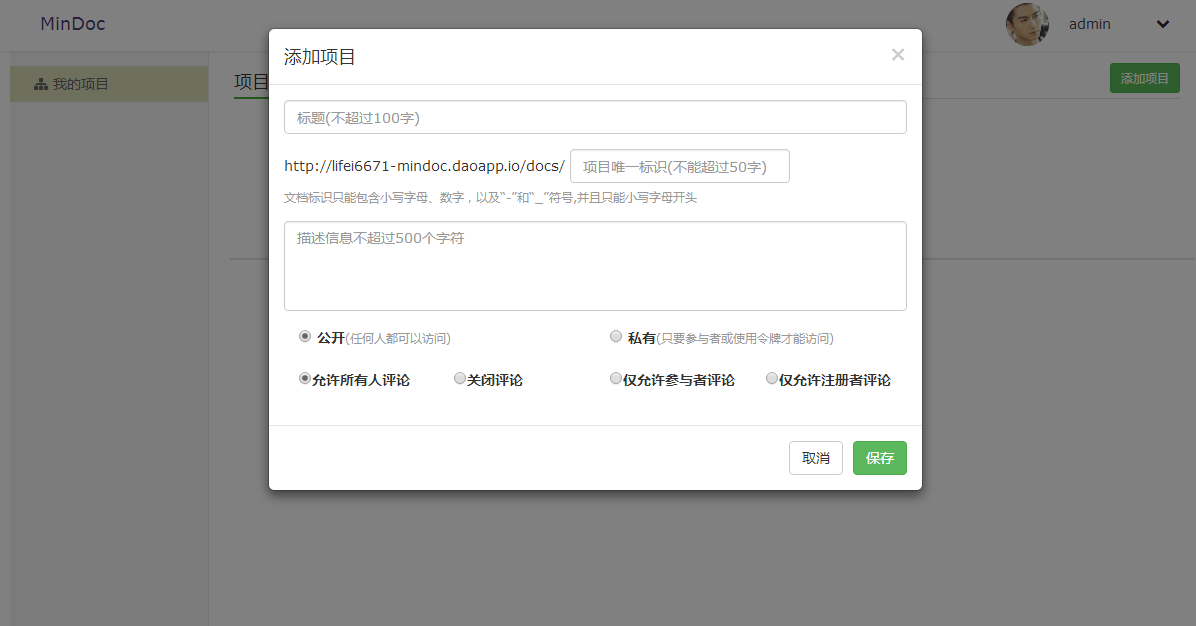Viewport: 1196px width, 626px height.
Task: Open 我的项目 in the sidebar
Action: [x=80, y=85]
